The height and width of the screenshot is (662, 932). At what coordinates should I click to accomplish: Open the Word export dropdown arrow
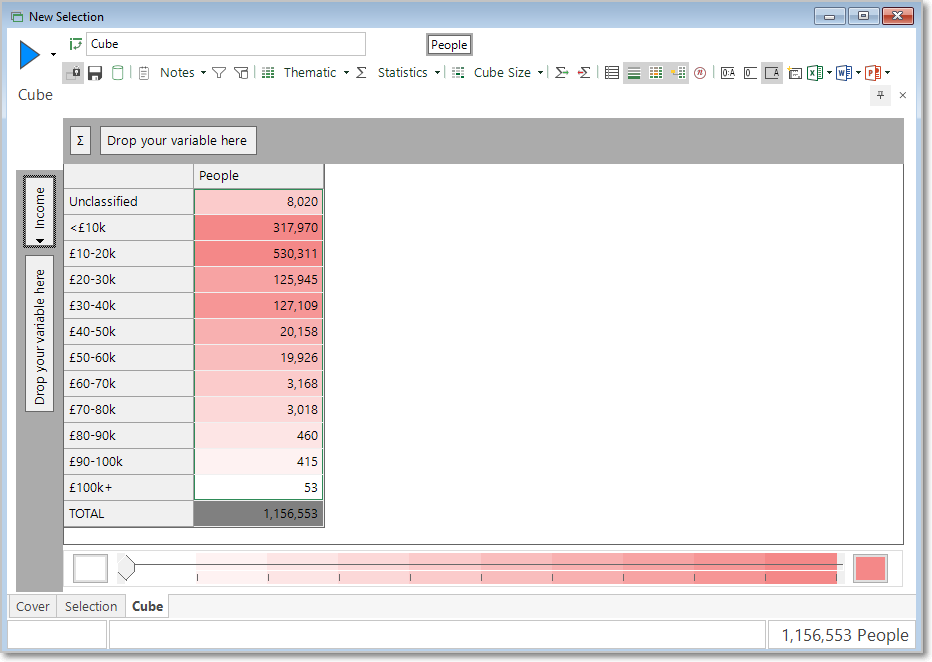(858, 72)
